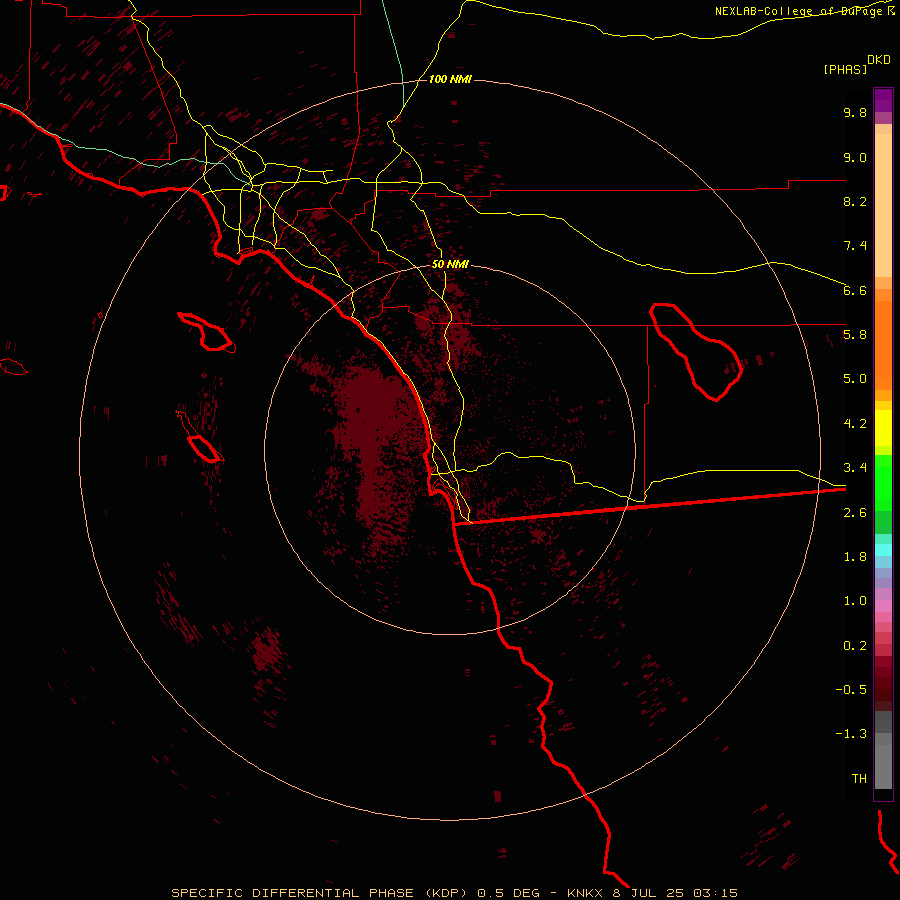Click the DKD unit label above the color bar
The image size is (900, 900).
pyautogui.click(x=879, y=60)
